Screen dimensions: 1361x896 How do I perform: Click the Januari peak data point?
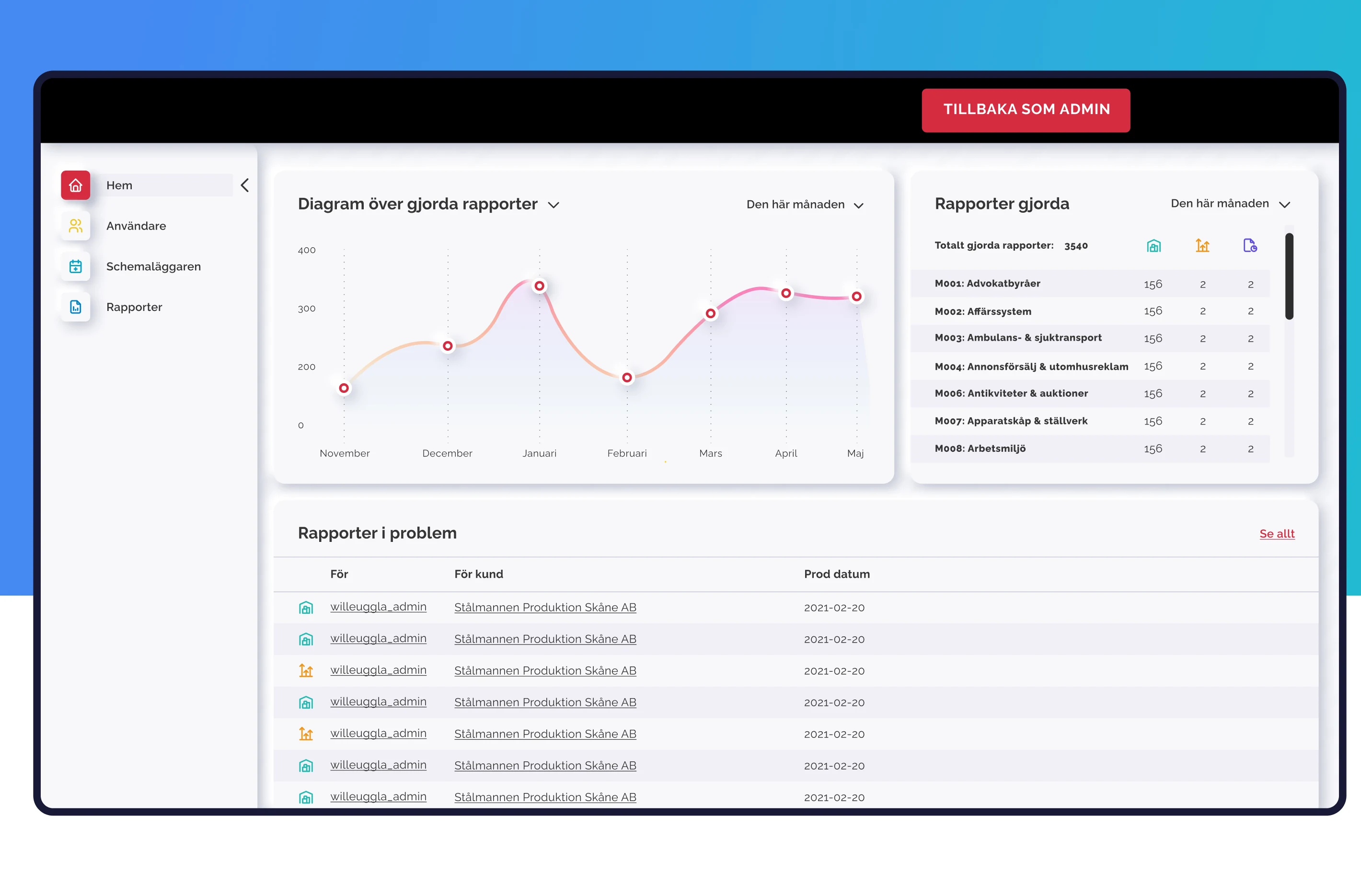[539, 286]
